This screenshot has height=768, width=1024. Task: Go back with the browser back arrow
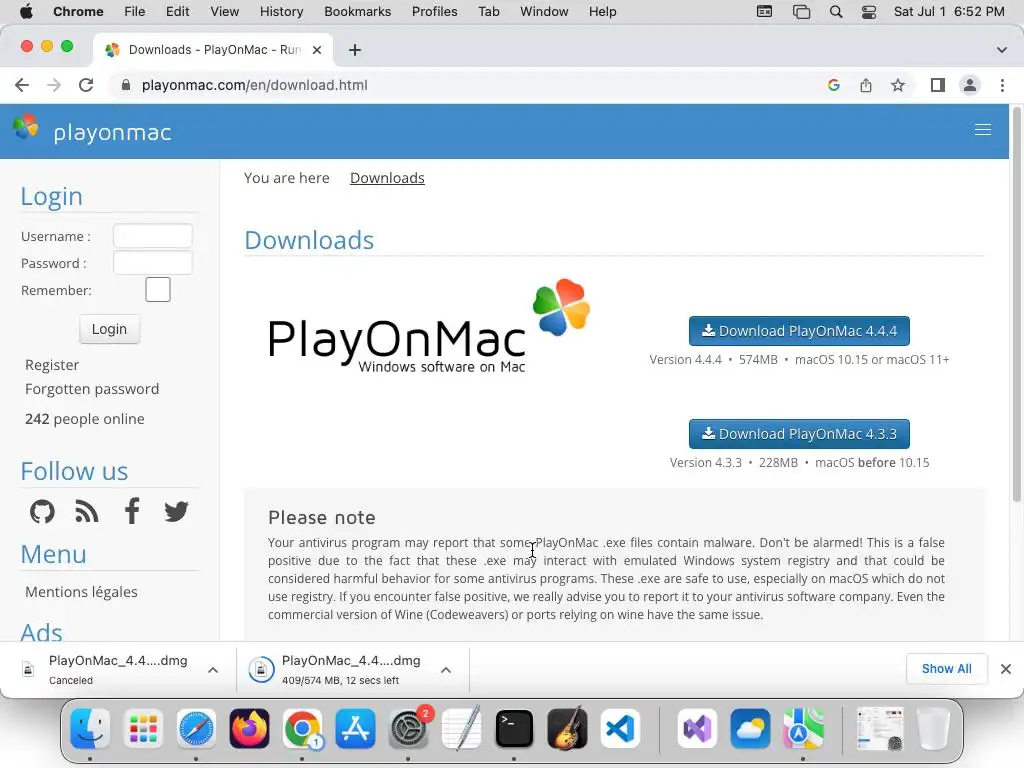[x=22, y=85]
